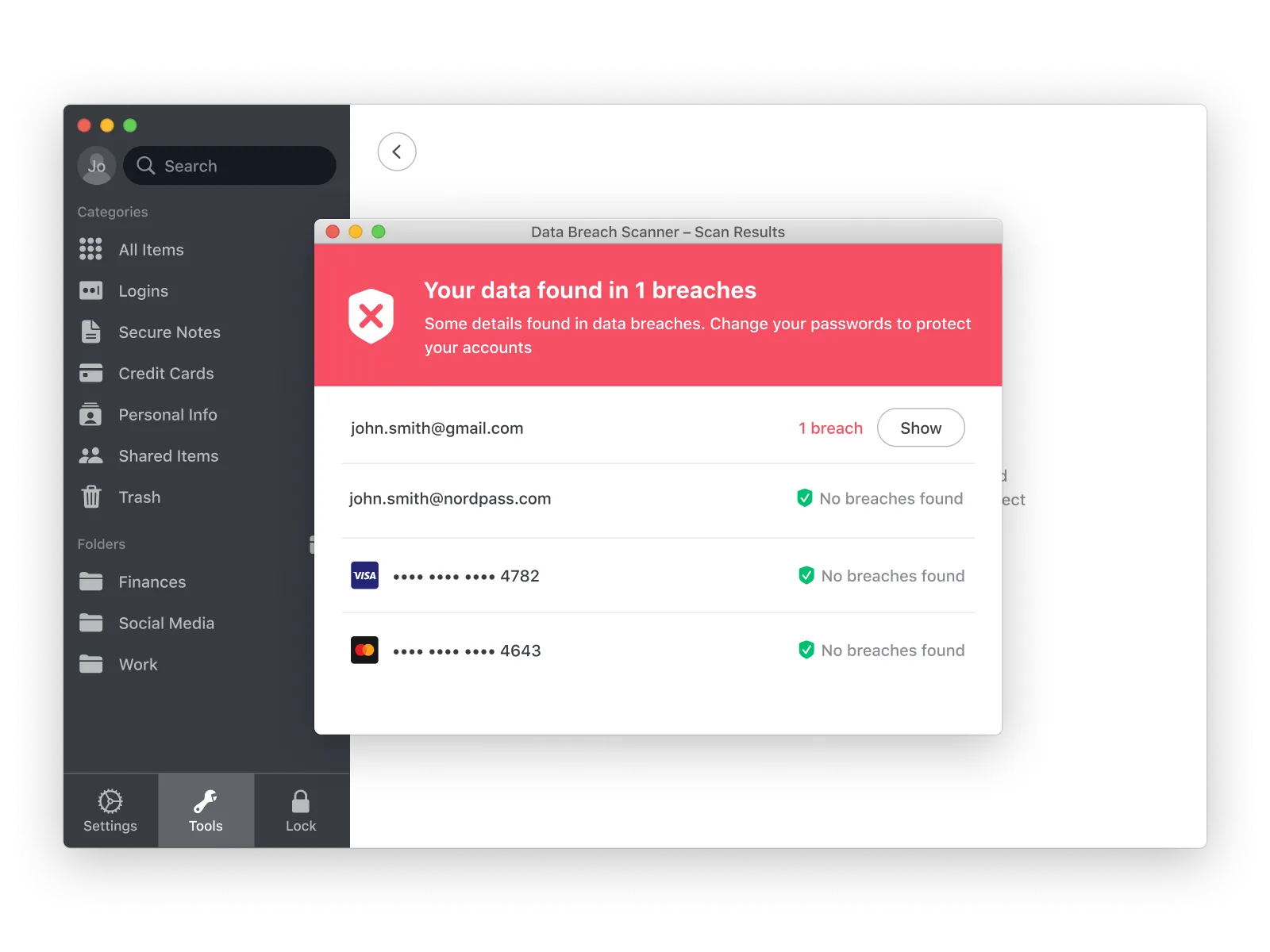Click the Jo profile avatar
This screenshot has height=952, width=1270.
click(97, 166)
